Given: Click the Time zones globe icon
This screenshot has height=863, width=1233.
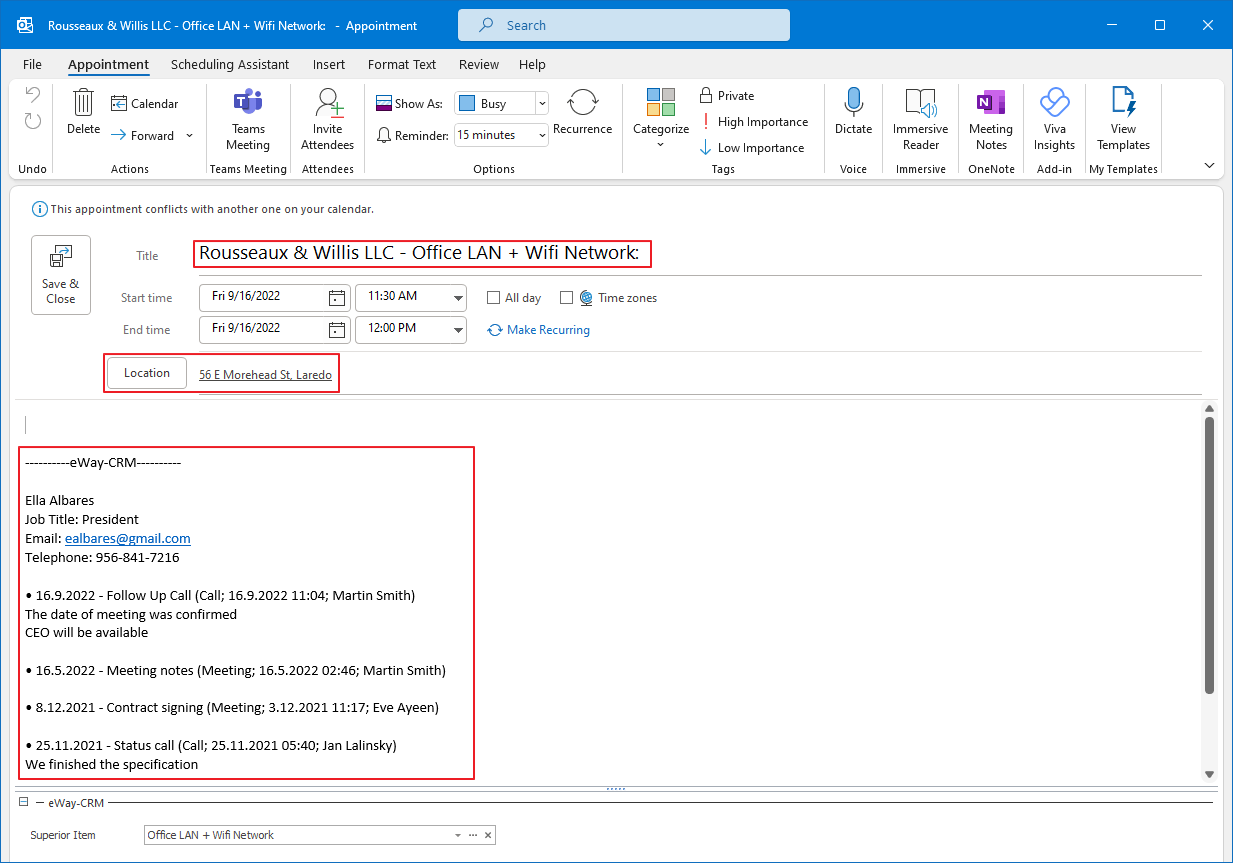Looking at the screenshot, I should coord(586,298).
